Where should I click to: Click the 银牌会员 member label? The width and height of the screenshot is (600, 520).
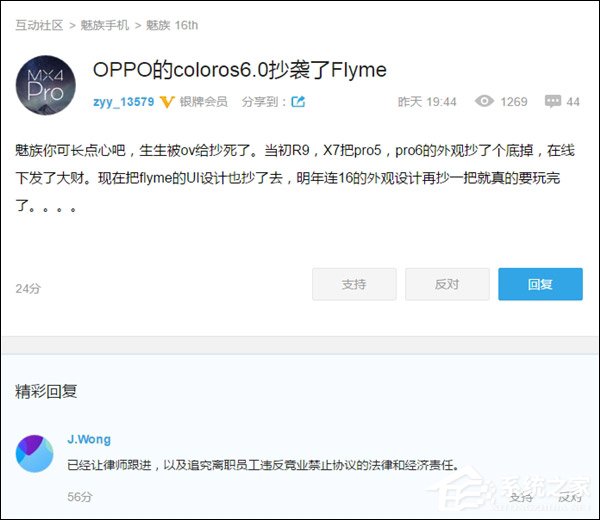click(204, 102)
